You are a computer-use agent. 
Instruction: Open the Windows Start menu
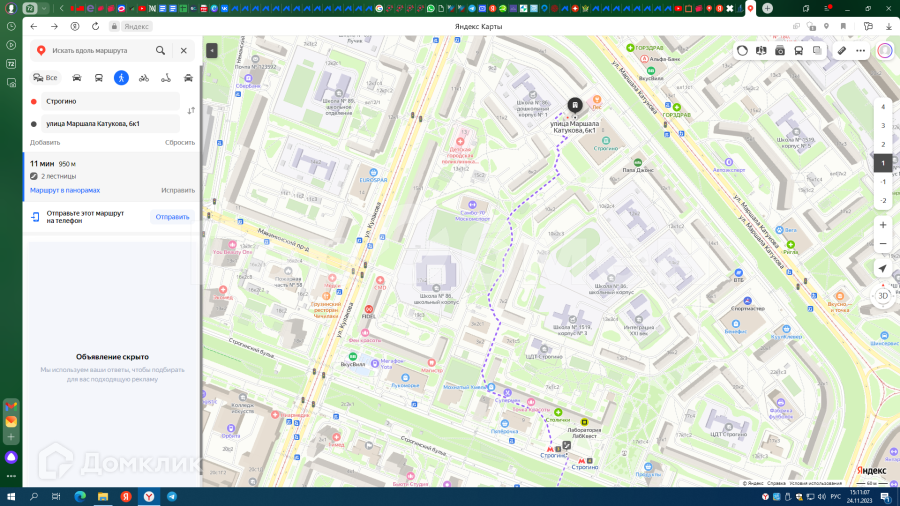[x=11, y=497]
